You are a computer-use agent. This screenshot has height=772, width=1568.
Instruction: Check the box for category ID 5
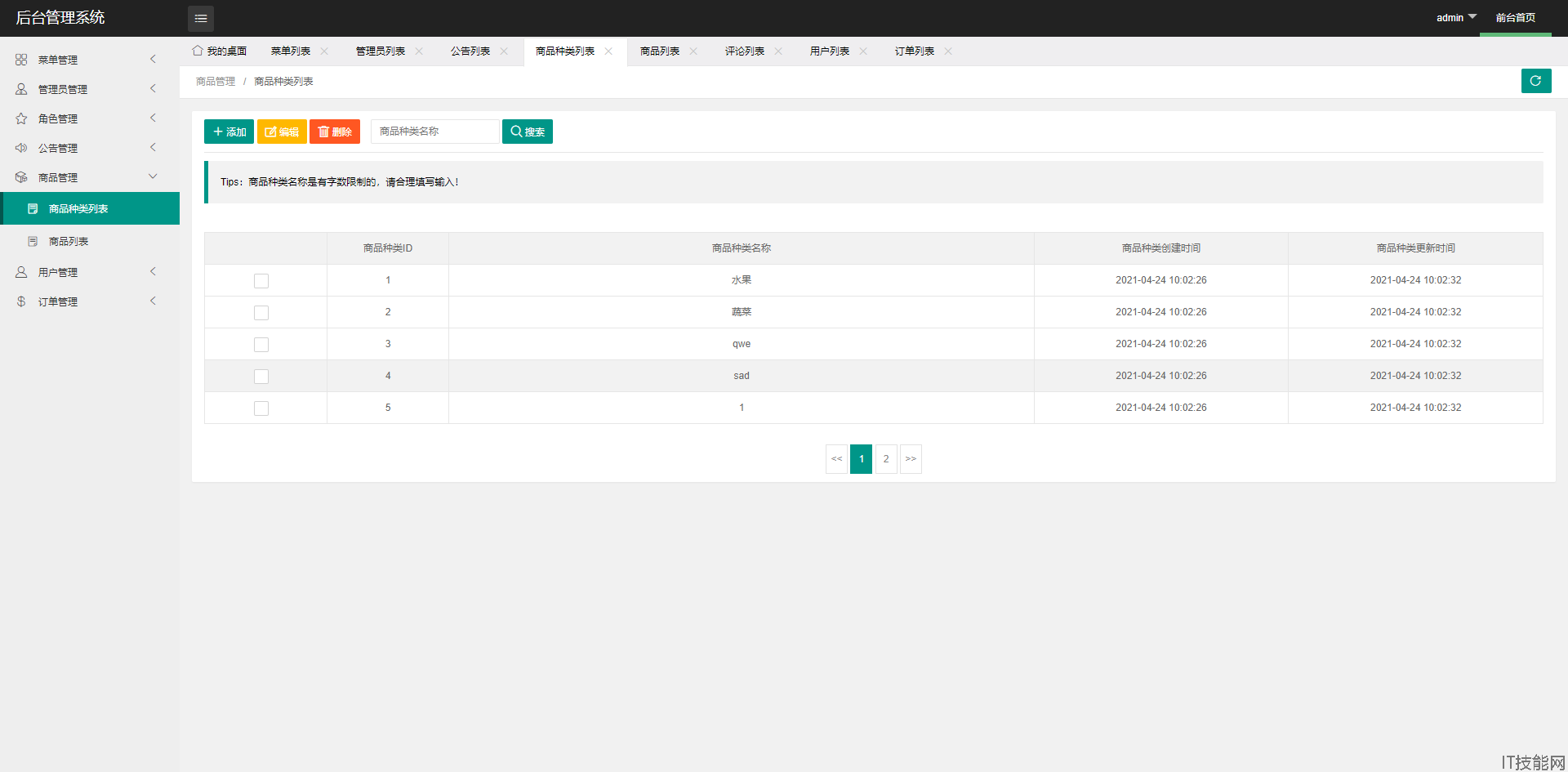pyautogui.click(x=261, y=408)
